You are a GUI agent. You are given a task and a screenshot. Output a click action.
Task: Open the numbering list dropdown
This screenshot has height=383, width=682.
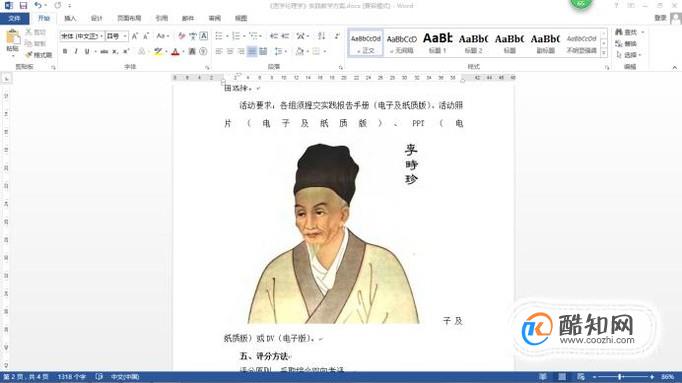244,36
